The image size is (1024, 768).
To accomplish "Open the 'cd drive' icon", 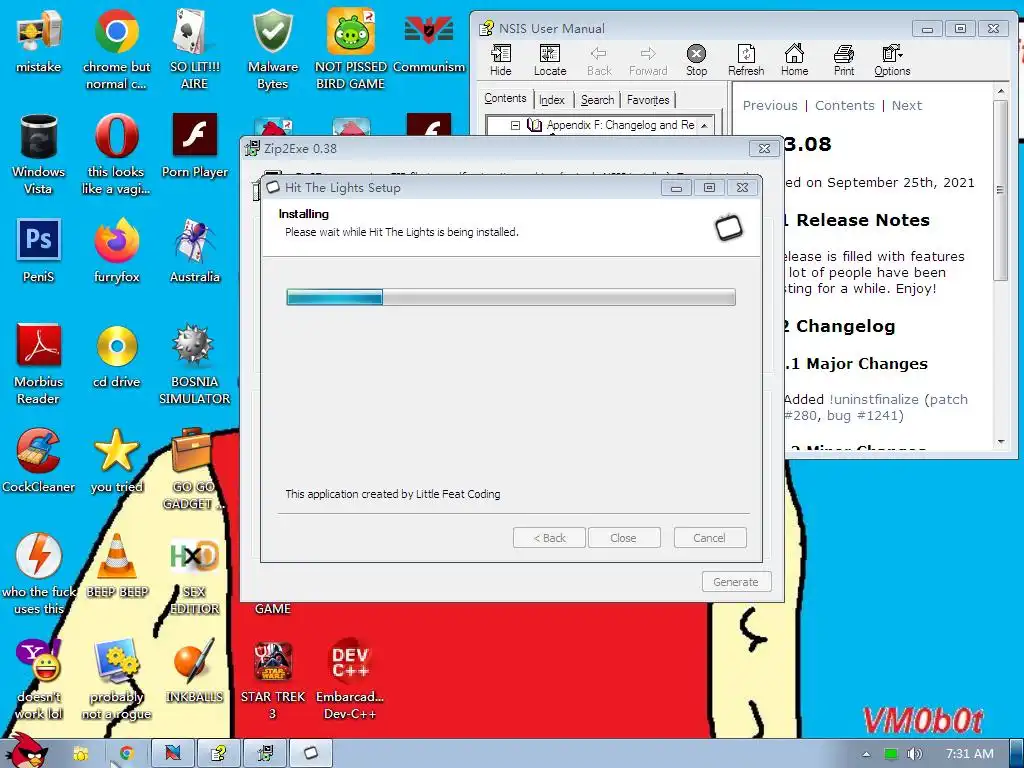I will [x=116, y=356].
